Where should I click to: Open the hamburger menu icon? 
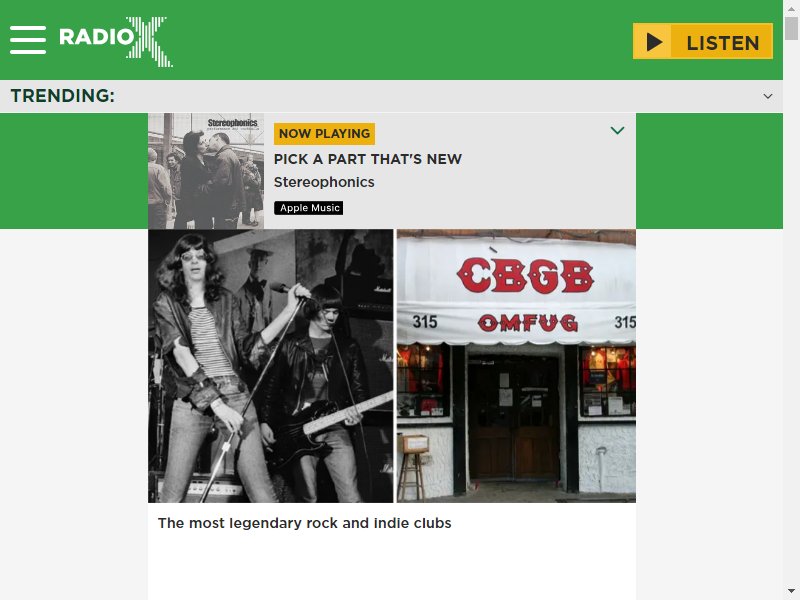click(x=28, y=40)
